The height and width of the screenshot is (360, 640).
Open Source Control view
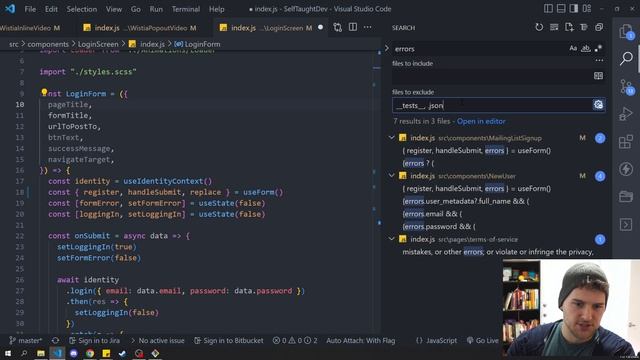point(627,87)
